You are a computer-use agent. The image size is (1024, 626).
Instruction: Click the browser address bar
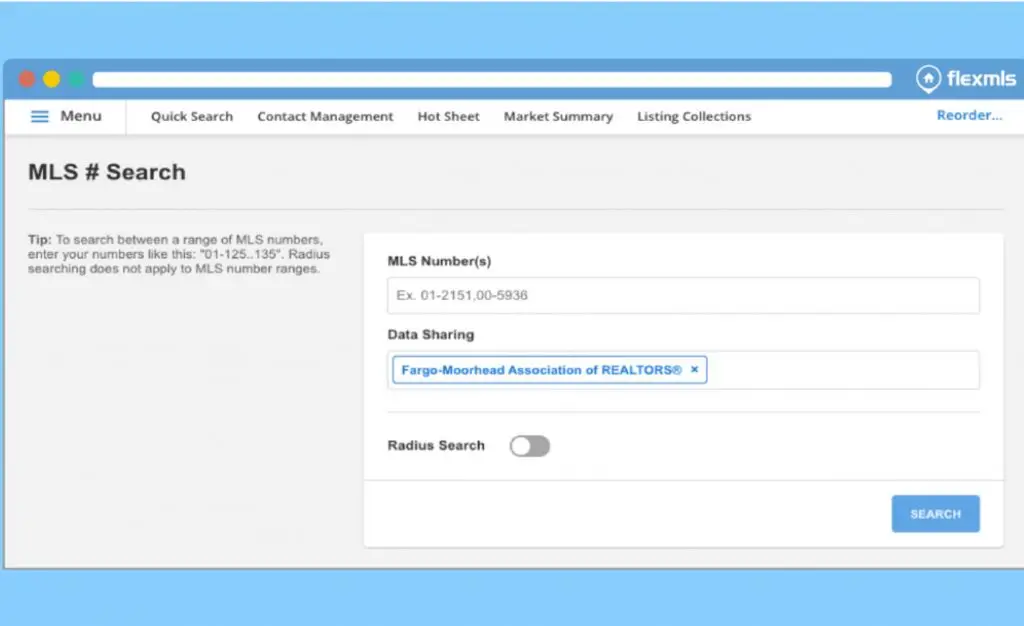pyautogui.click(x=491, y=79)
